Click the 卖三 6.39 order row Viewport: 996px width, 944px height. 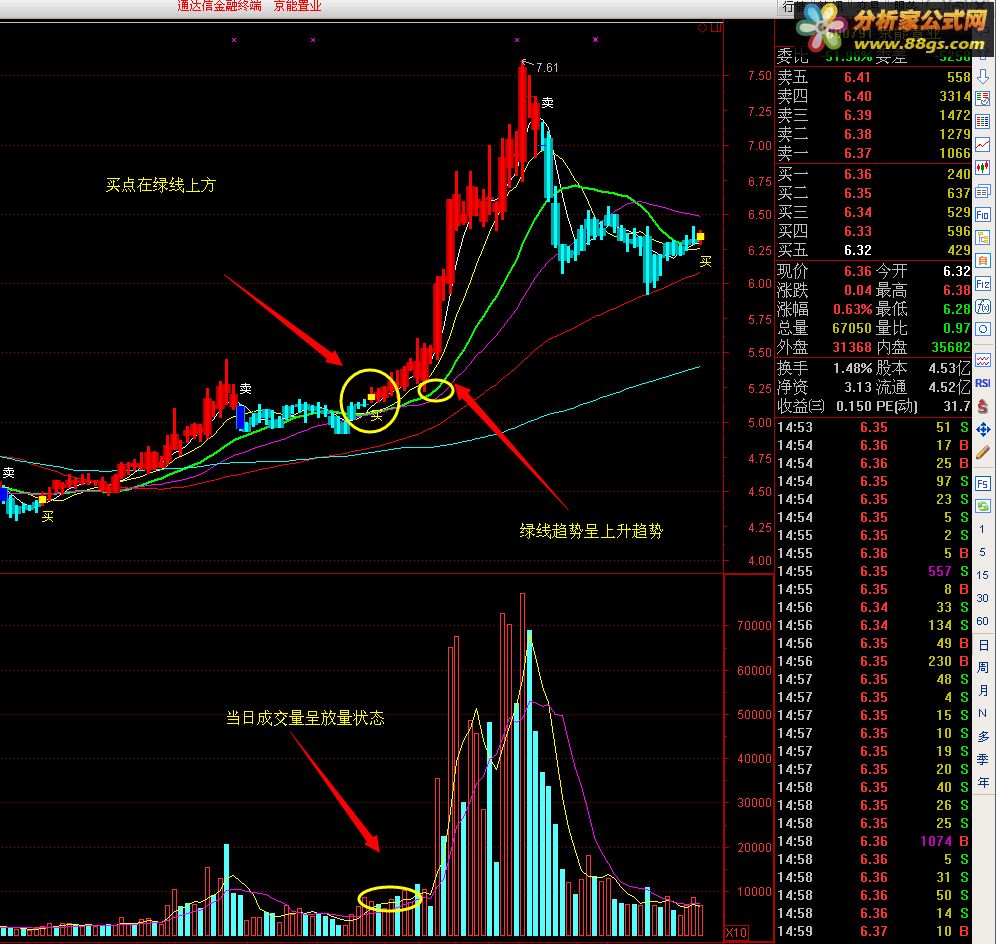point(873,115)
